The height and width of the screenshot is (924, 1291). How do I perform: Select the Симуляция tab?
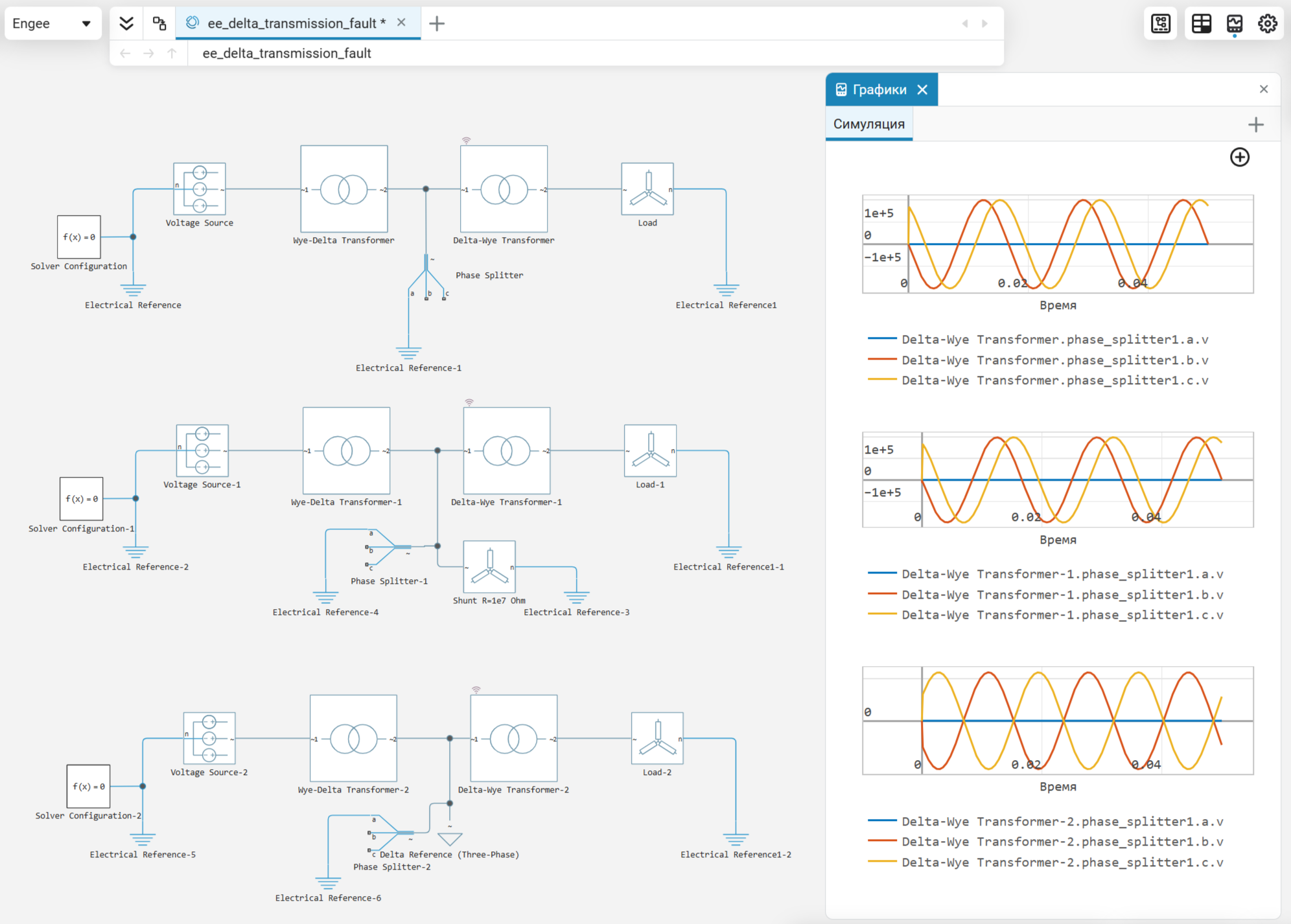click(x=869, y=124)
